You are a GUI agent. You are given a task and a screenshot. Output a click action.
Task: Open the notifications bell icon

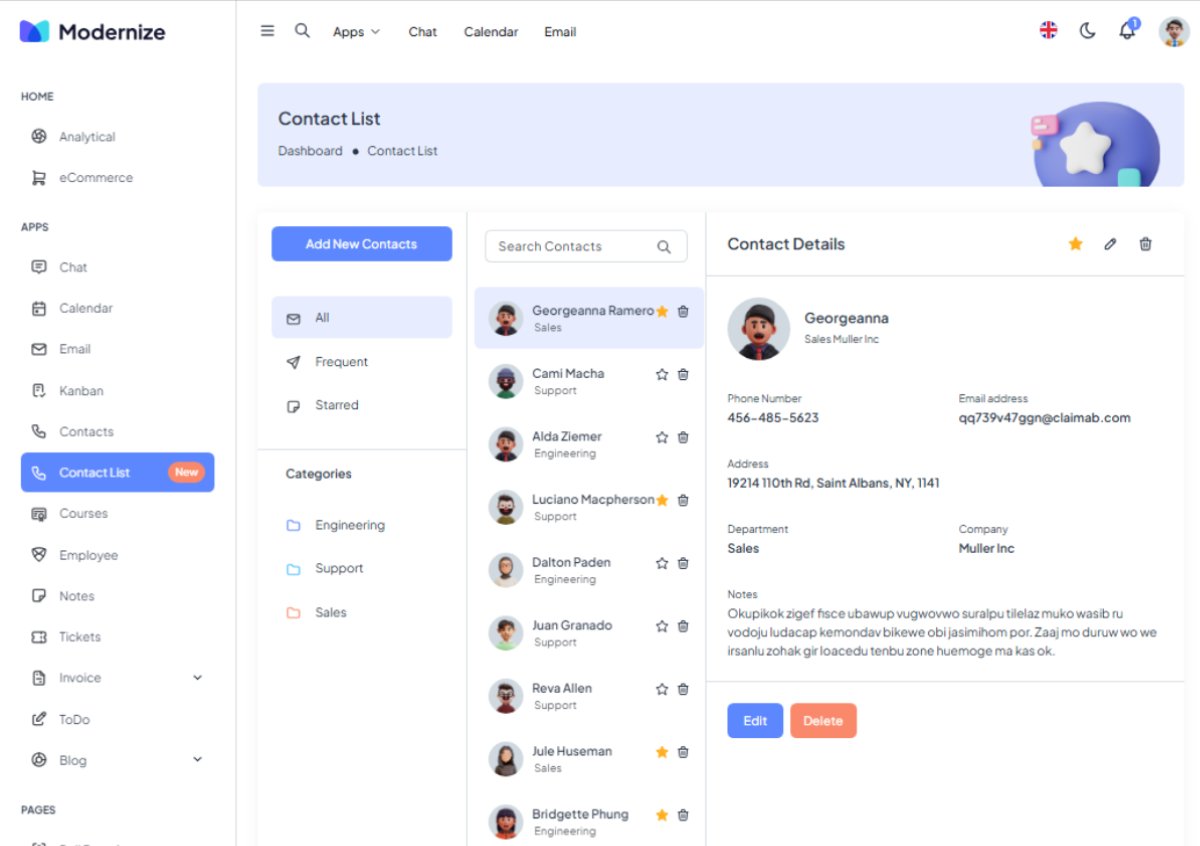1127,30
